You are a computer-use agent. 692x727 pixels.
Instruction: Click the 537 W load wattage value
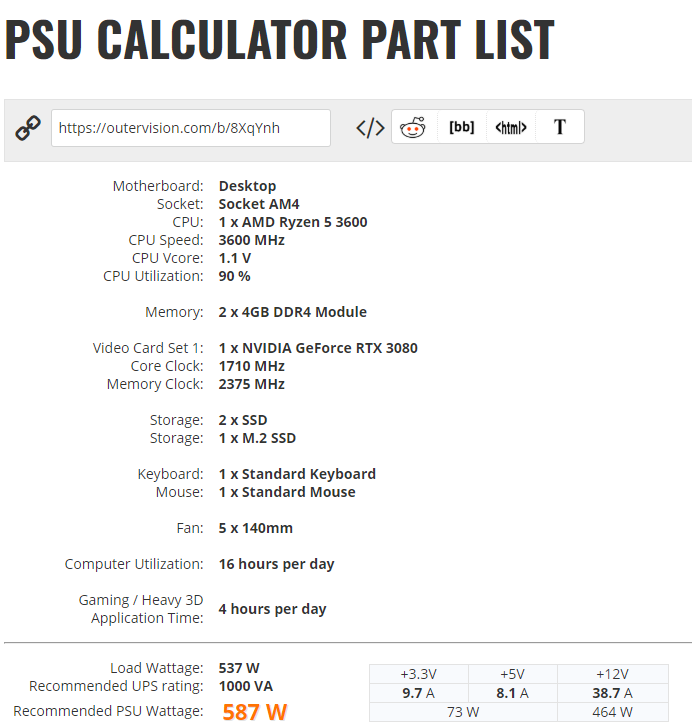(240, 668)
